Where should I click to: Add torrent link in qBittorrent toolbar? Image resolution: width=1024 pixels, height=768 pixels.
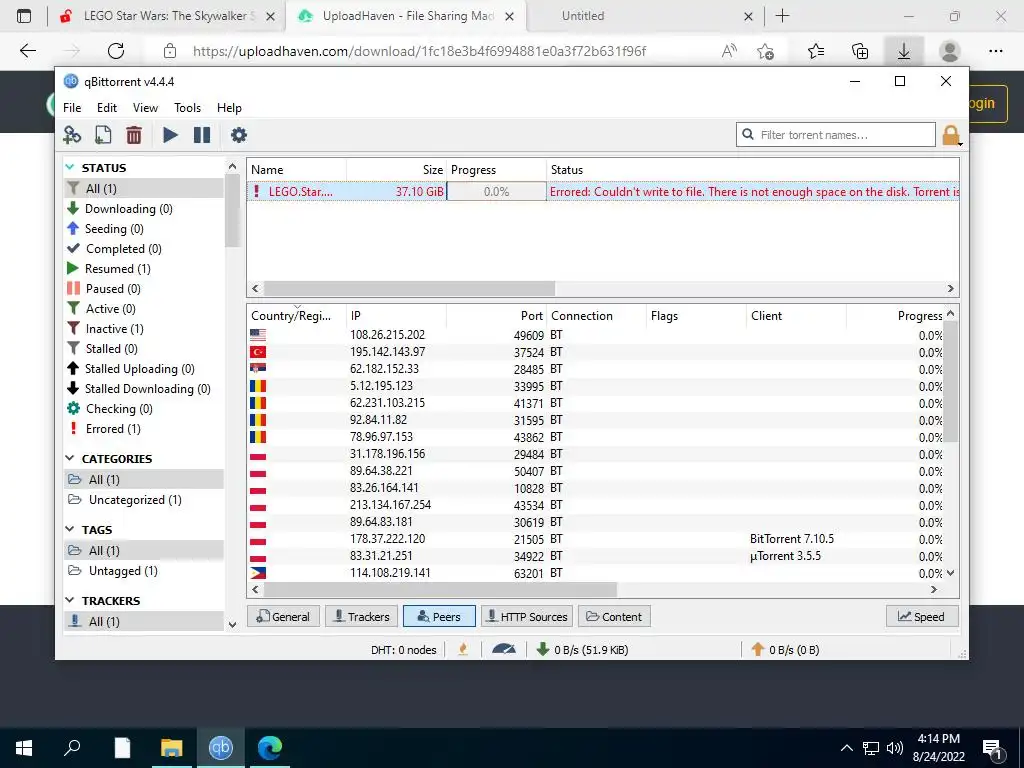click(72, 135)
